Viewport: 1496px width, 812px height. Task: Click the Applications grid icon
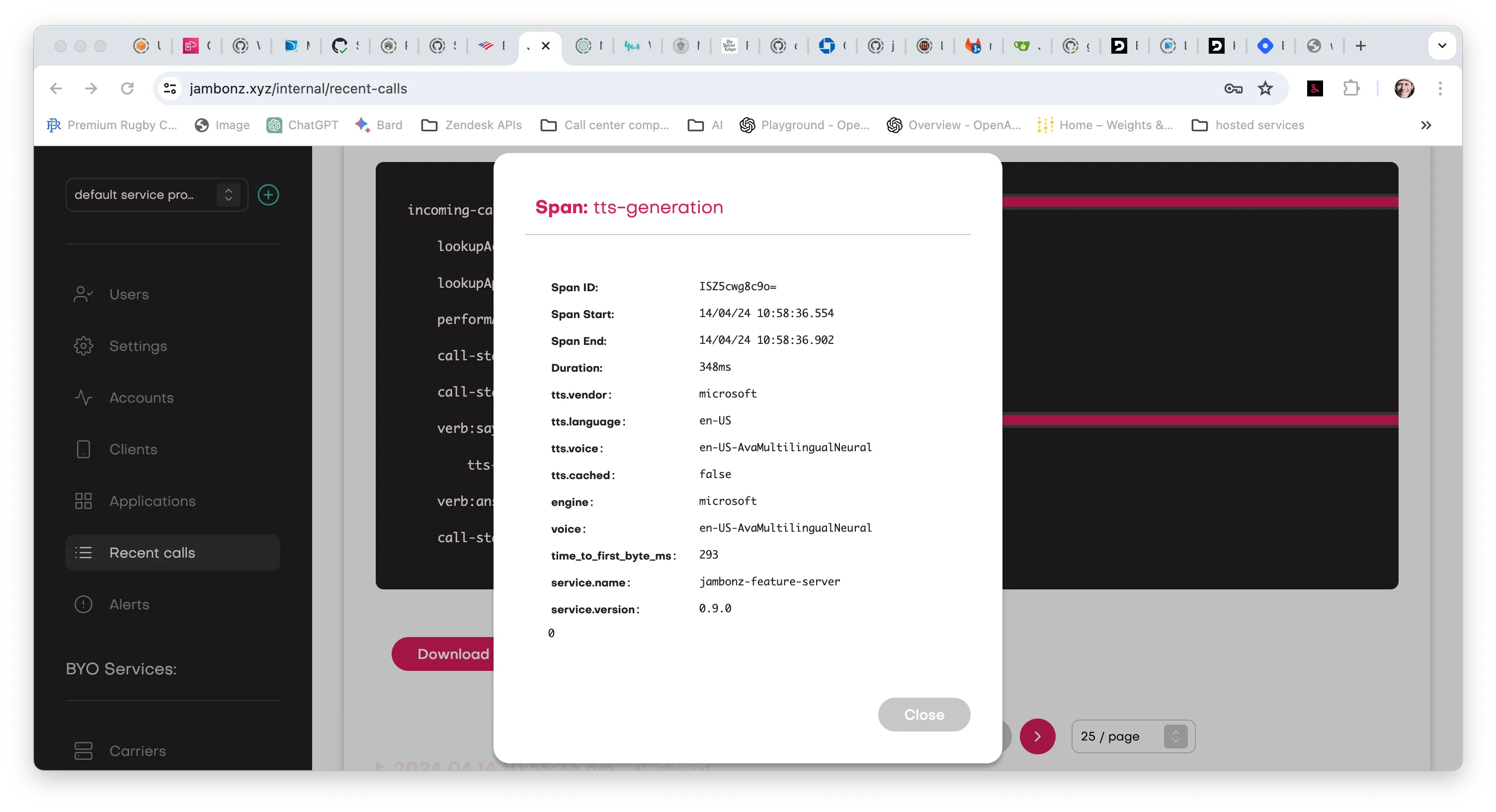[83, 501]
